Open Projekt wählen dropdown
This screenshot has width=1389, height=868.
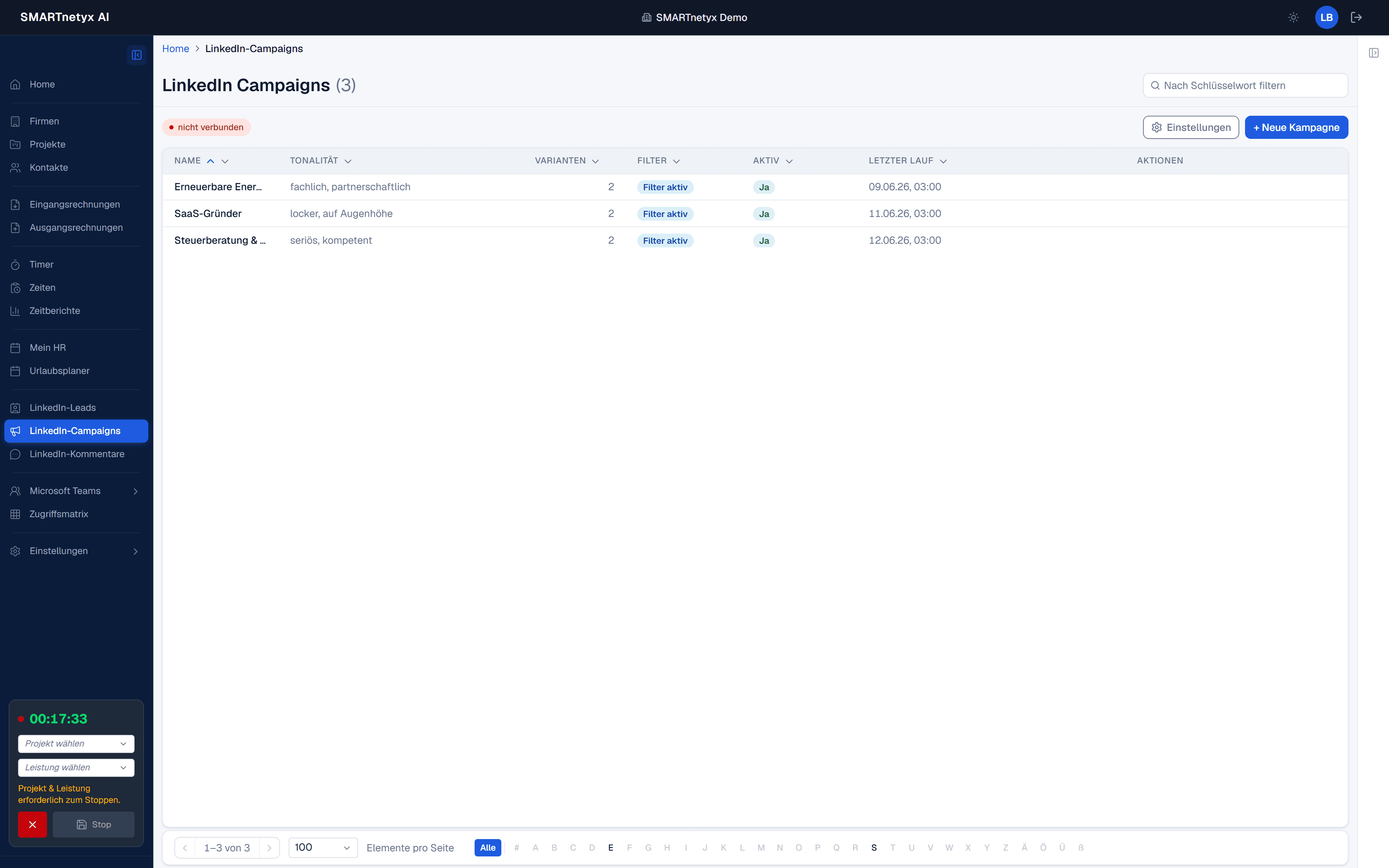point(76,744)
